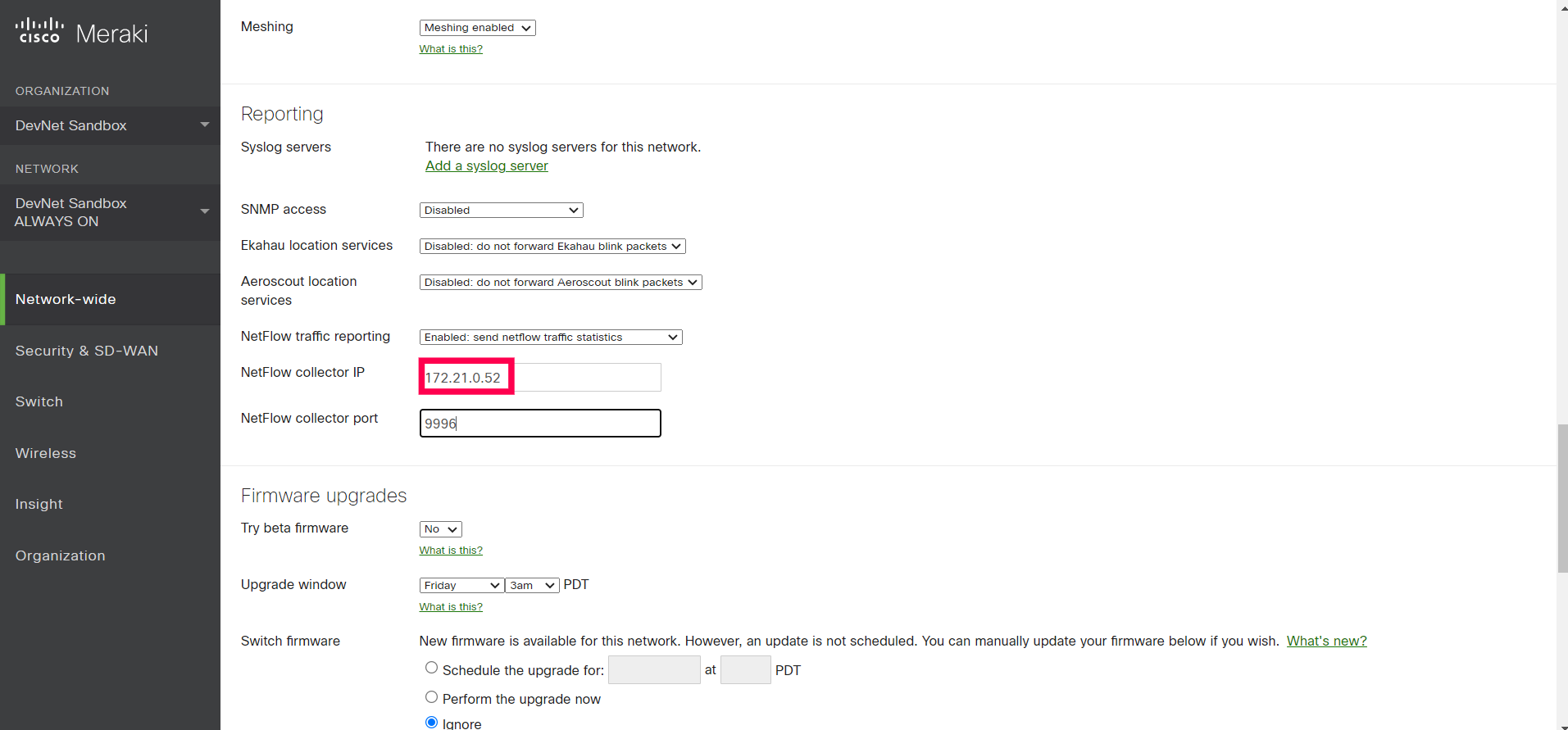Open Security & SD-WAN menu

[x=86, y=351]
